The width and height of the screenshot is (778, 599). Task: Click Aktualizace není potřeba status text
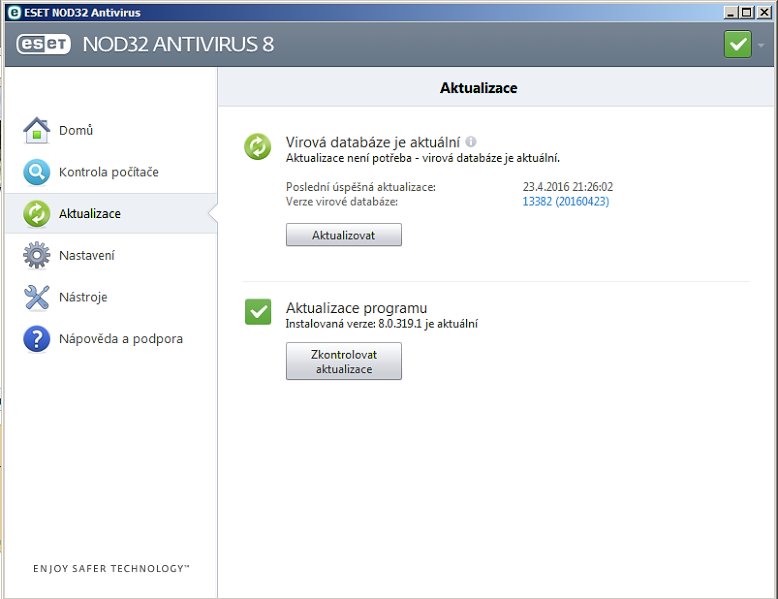click(x=423, y=158)
